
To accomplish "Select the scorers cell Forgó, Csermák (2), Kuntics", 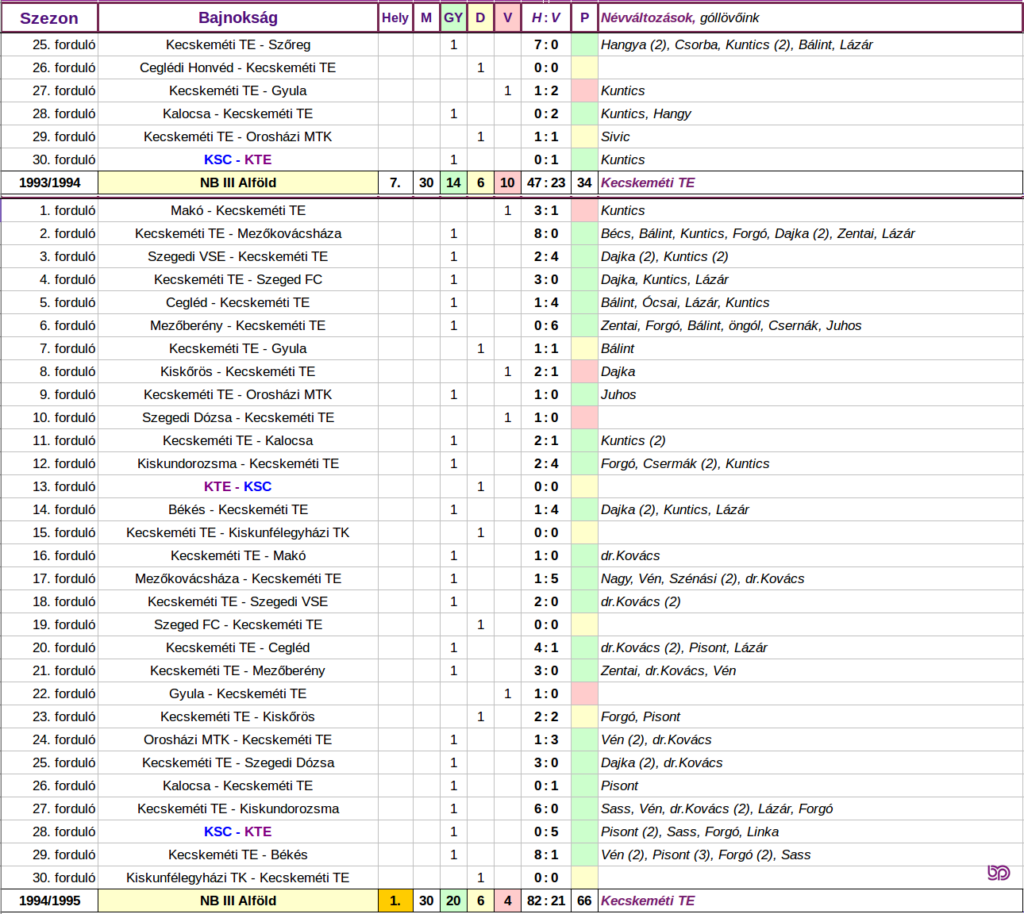I will point(810,464).
